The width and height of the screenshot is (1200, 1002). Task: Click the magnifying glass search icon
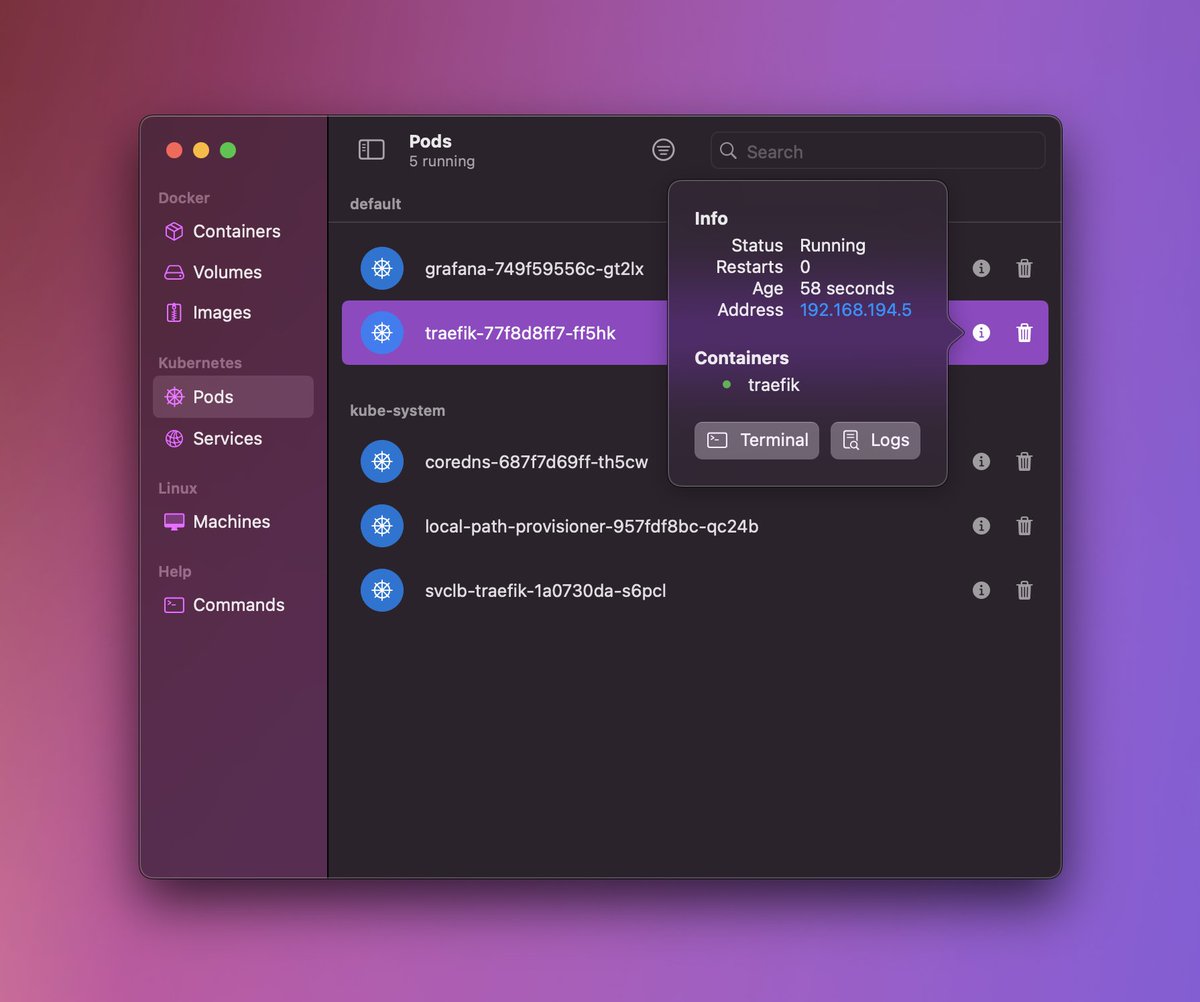point(728,151)
